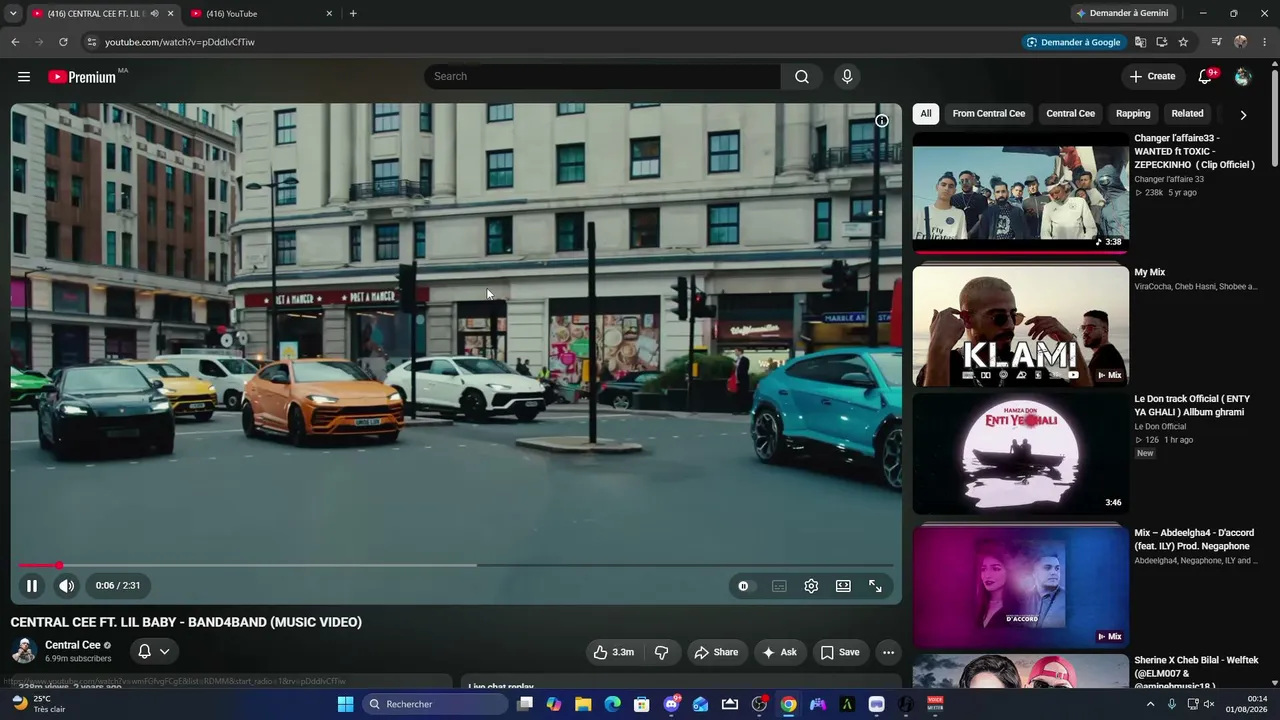Like the video (3.3m)

tap(614, 652)
